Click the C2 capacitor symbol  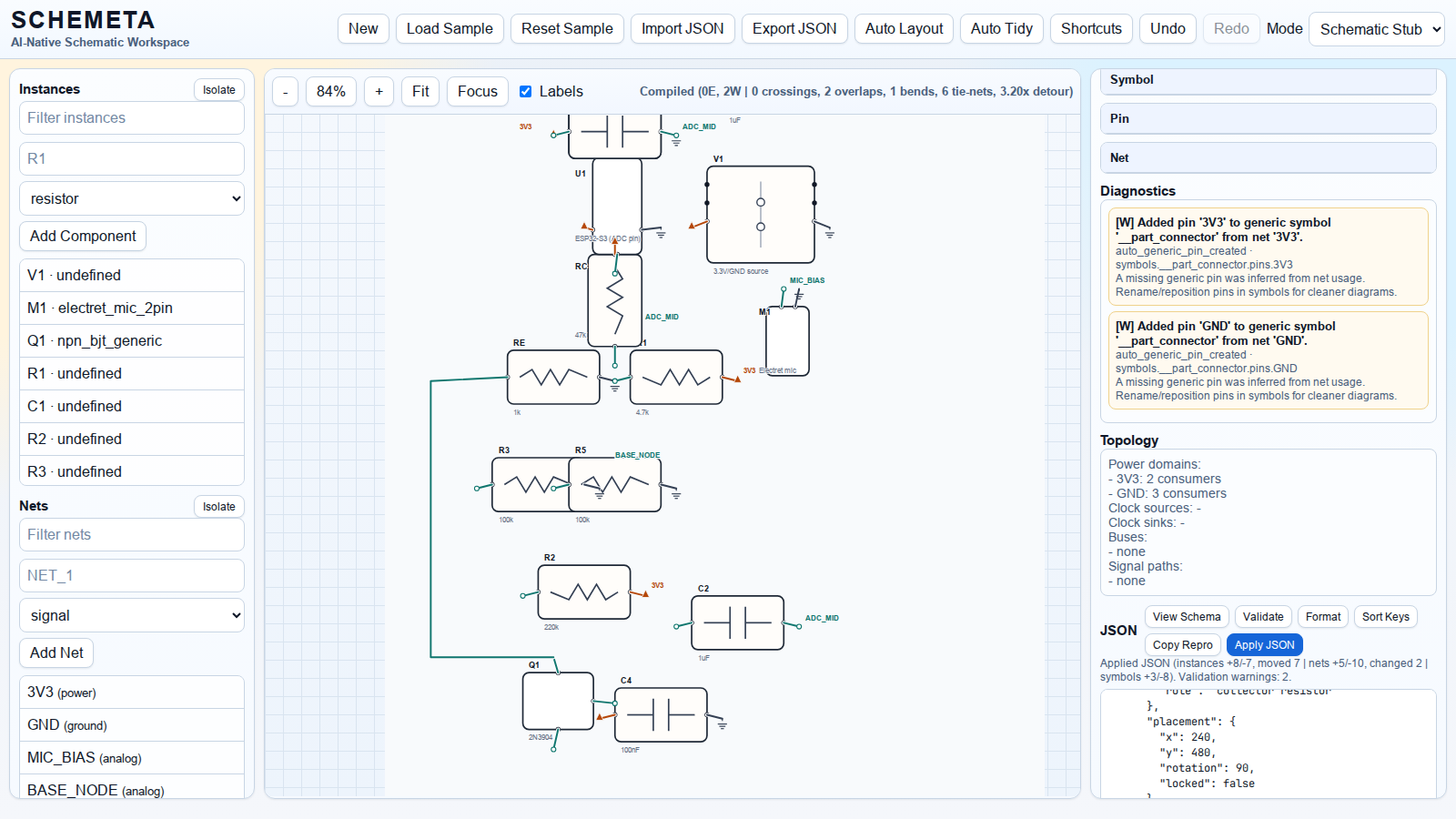[x=737, y=623]
